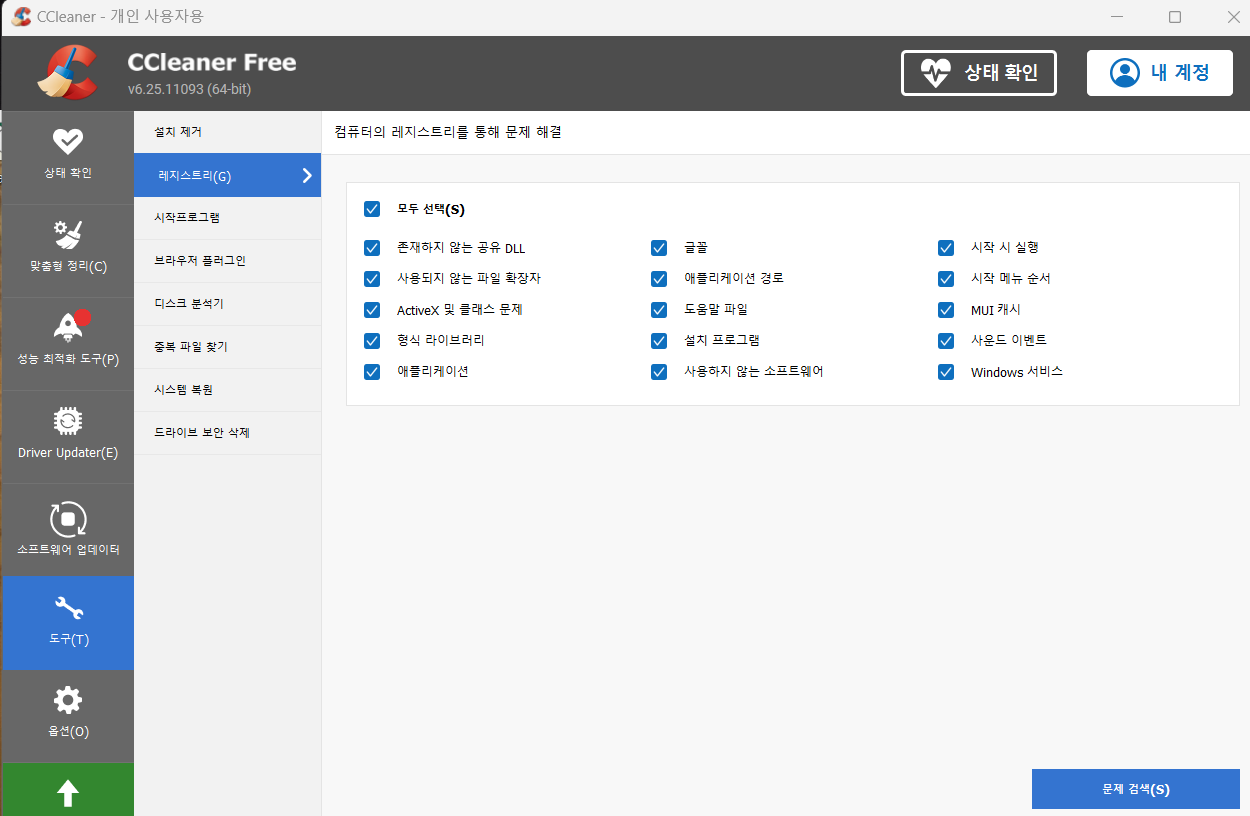
Task: Toggle ActiveX 및 클래스 문제 checkbox
Action: click(372, 310)
